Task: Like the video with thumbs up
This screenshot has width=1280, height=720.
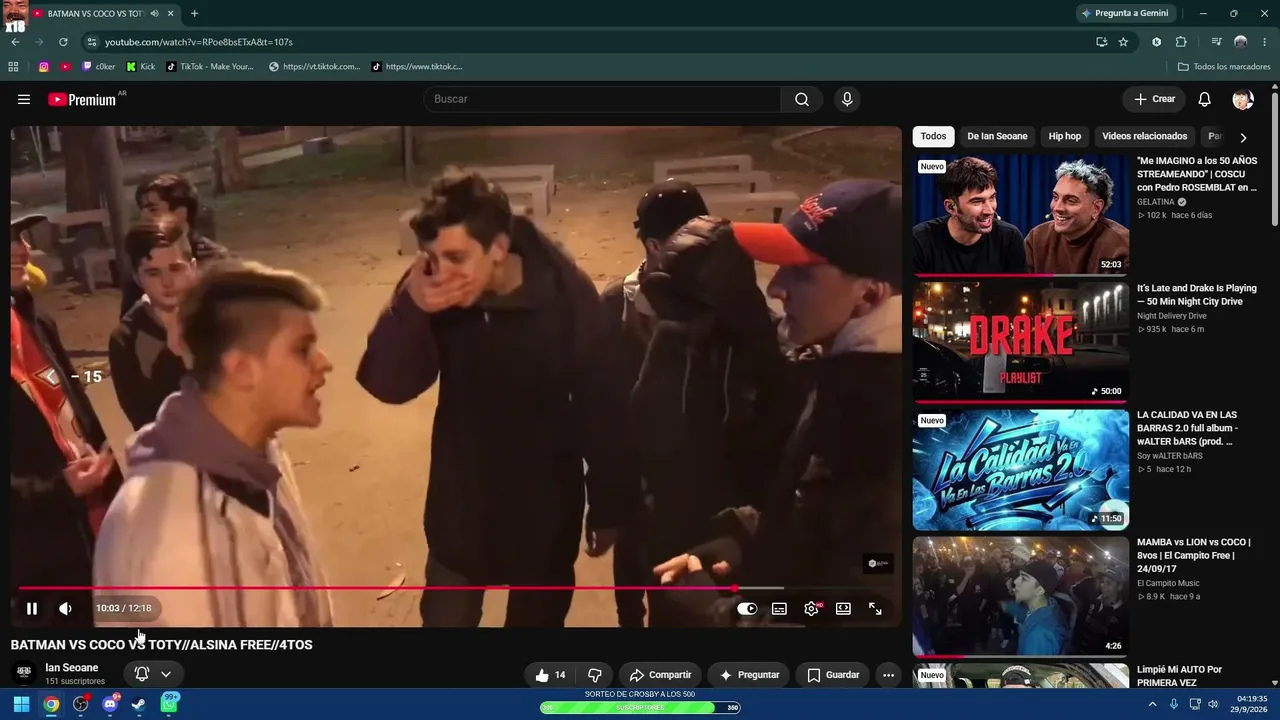Action: (x=550, y=675)
